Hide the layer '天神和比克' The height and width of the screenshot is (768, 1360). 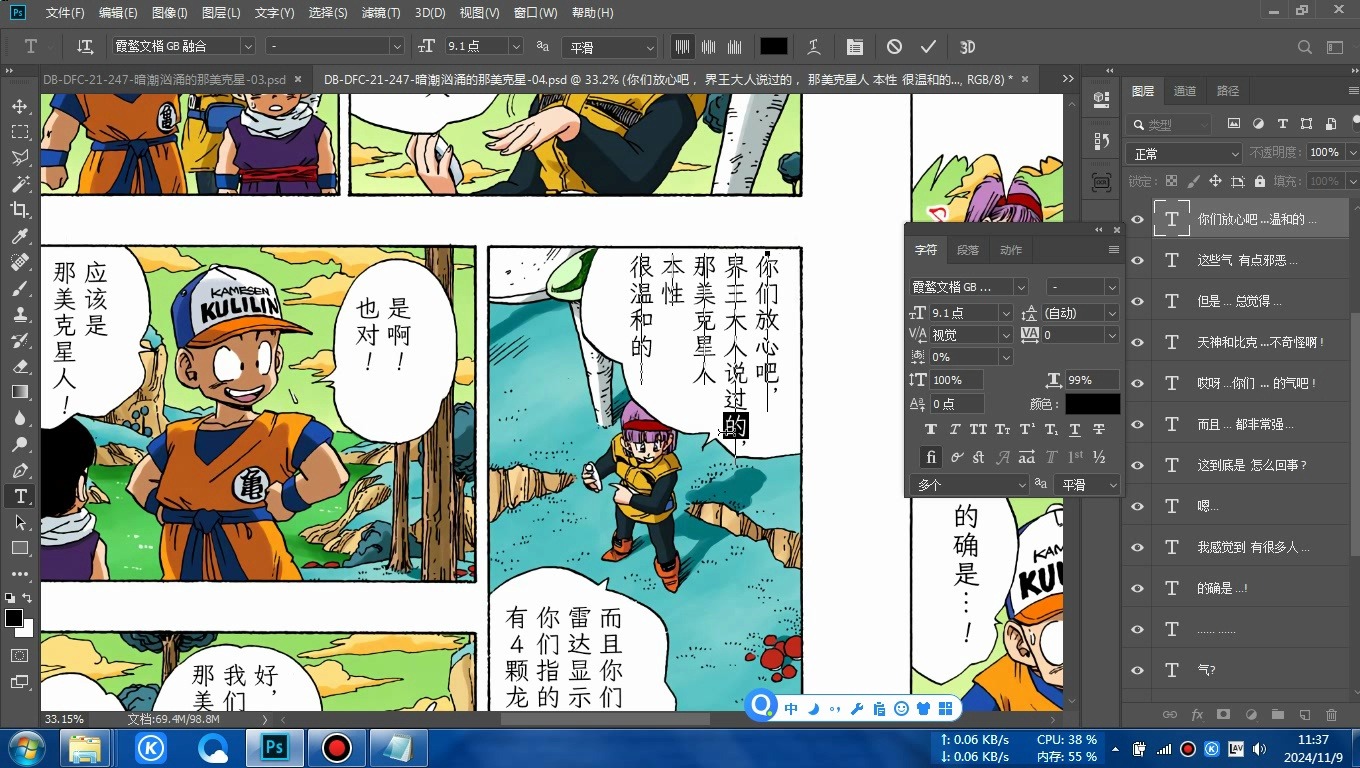click(x=1137, y=342)
